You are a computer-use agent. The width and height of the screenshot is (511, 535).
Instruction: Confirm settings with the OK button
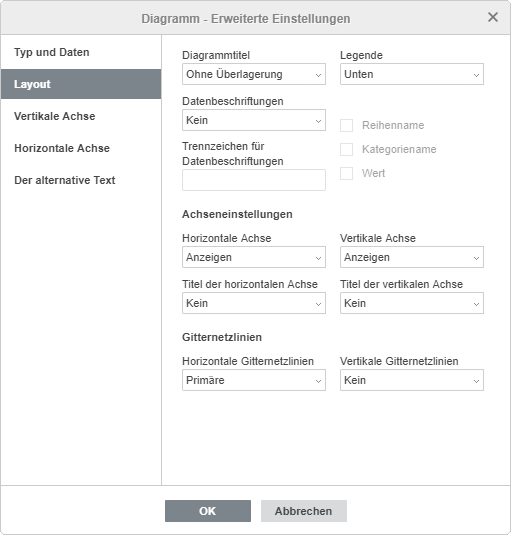(x=208, y=511)
